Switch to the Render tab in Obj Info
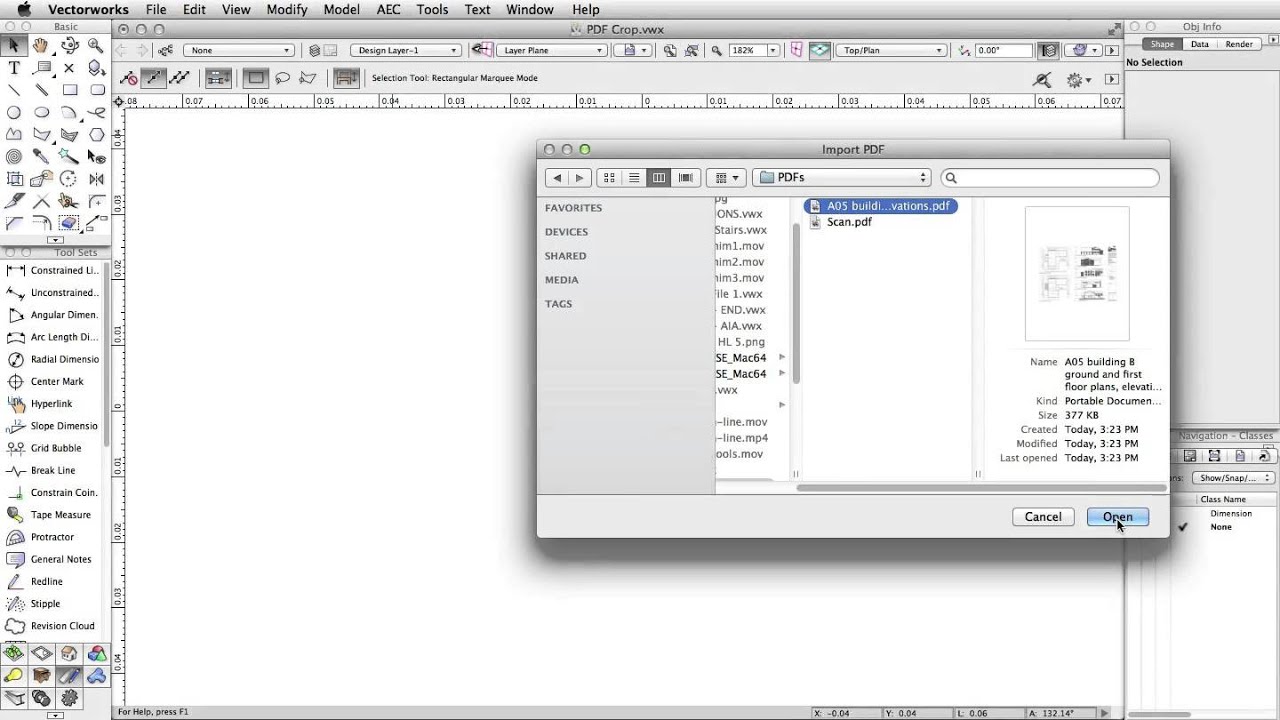1280x720 pixels. point(1239,44)
